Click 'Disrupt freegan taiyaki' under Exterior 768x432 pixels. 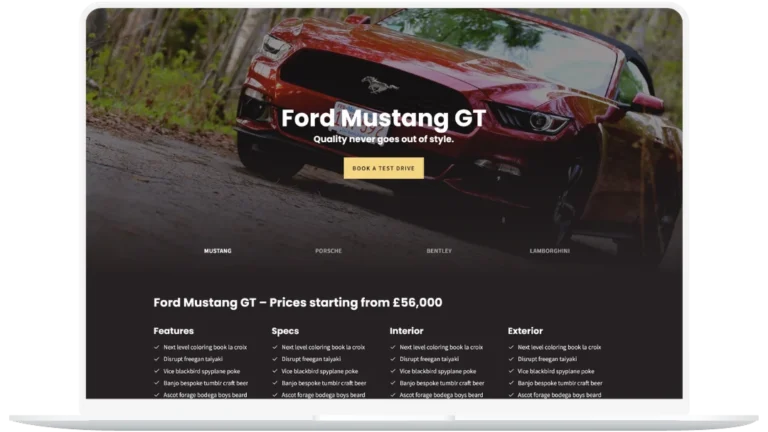(x=547, y=359)
